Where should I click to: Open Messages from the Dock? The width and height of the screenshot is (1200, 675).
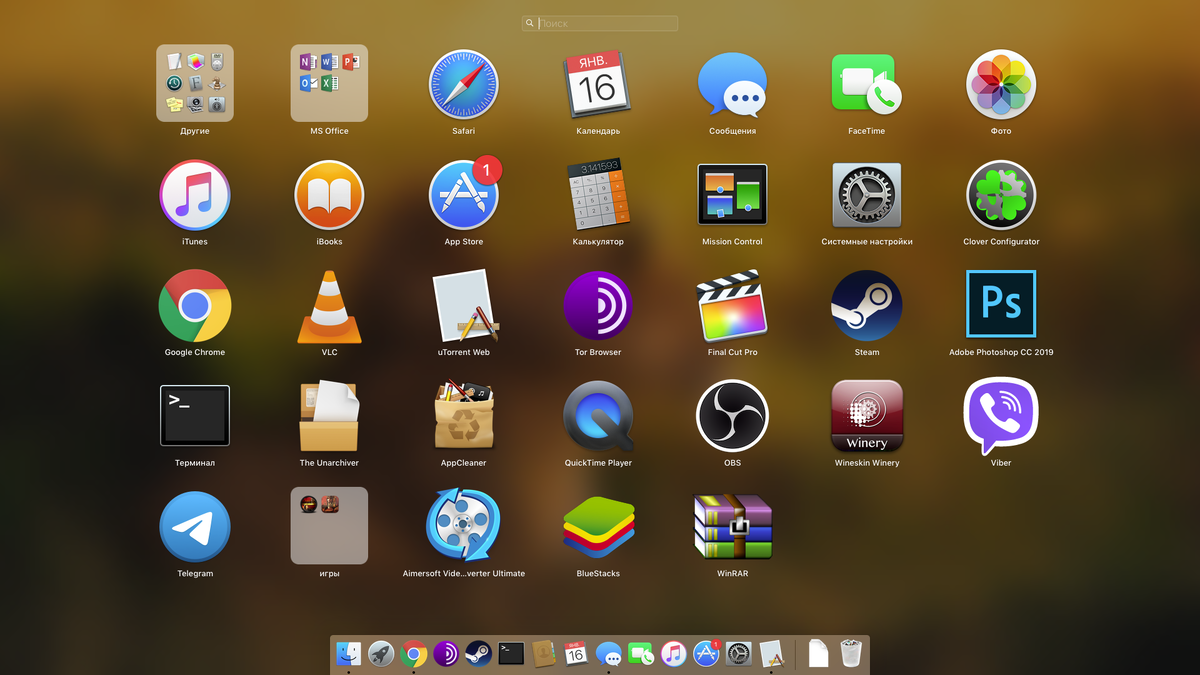click(608, 654)
